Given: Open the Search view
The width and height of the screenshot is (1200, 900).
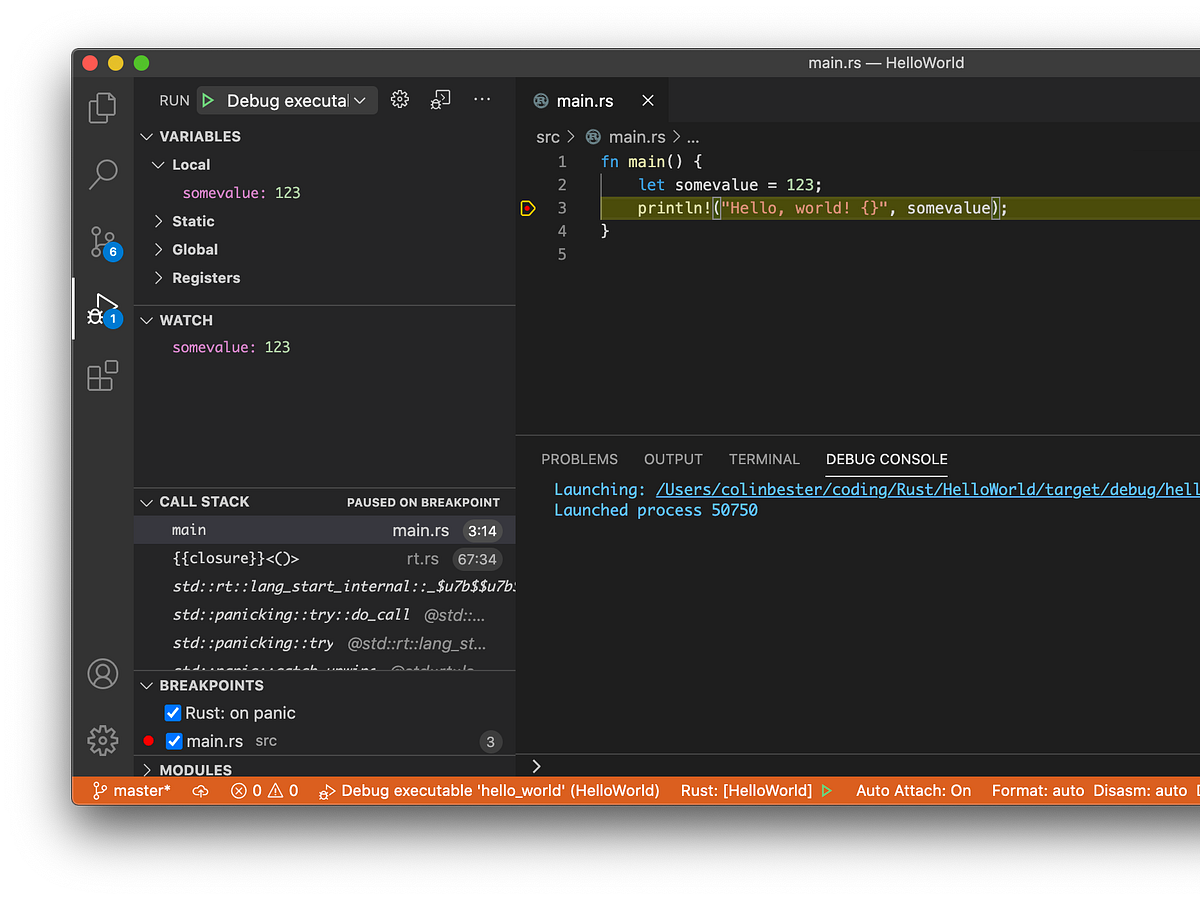Looking at the screenshot, I should [102, 174].
